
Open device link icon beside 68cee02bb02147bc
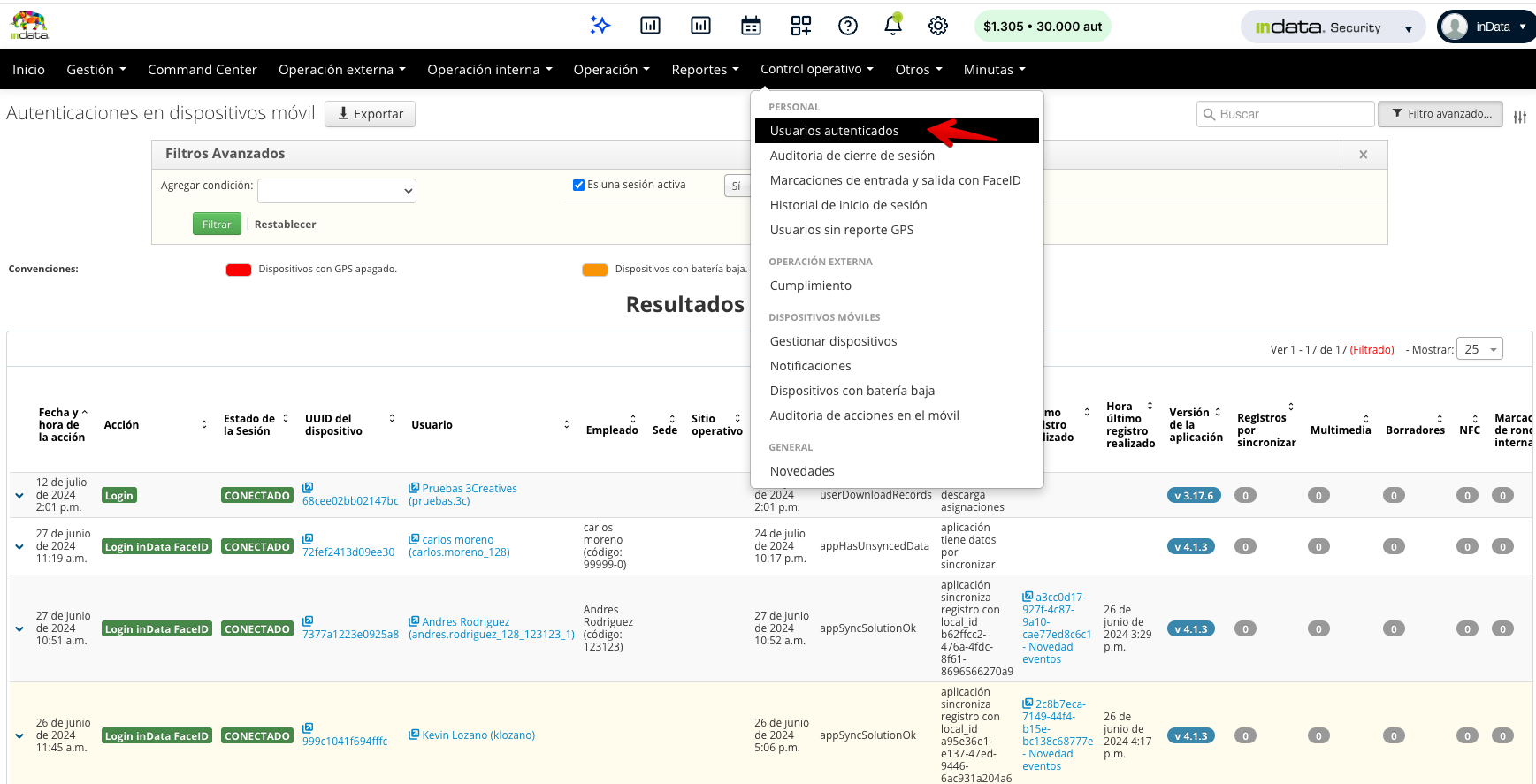click(x=308, y=488)
